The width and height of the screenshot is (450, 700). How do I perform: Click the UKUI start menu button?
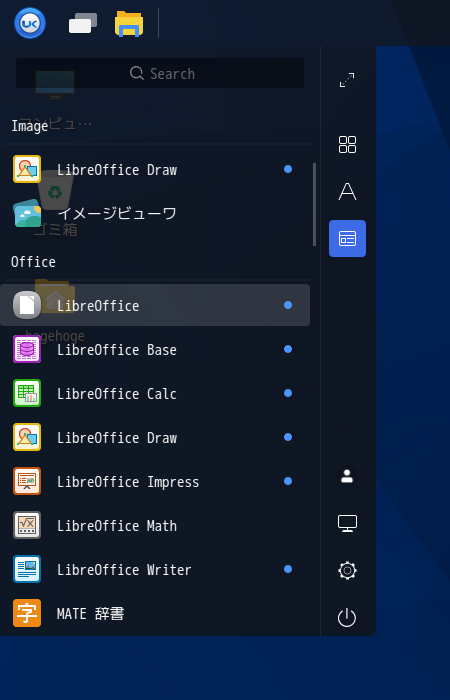point(30,23)
